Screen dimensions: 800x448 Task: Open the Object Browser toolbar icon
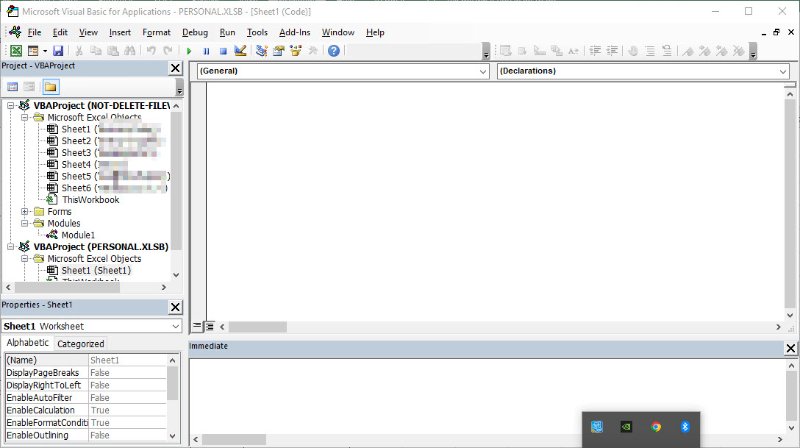[x=296, y=51]
